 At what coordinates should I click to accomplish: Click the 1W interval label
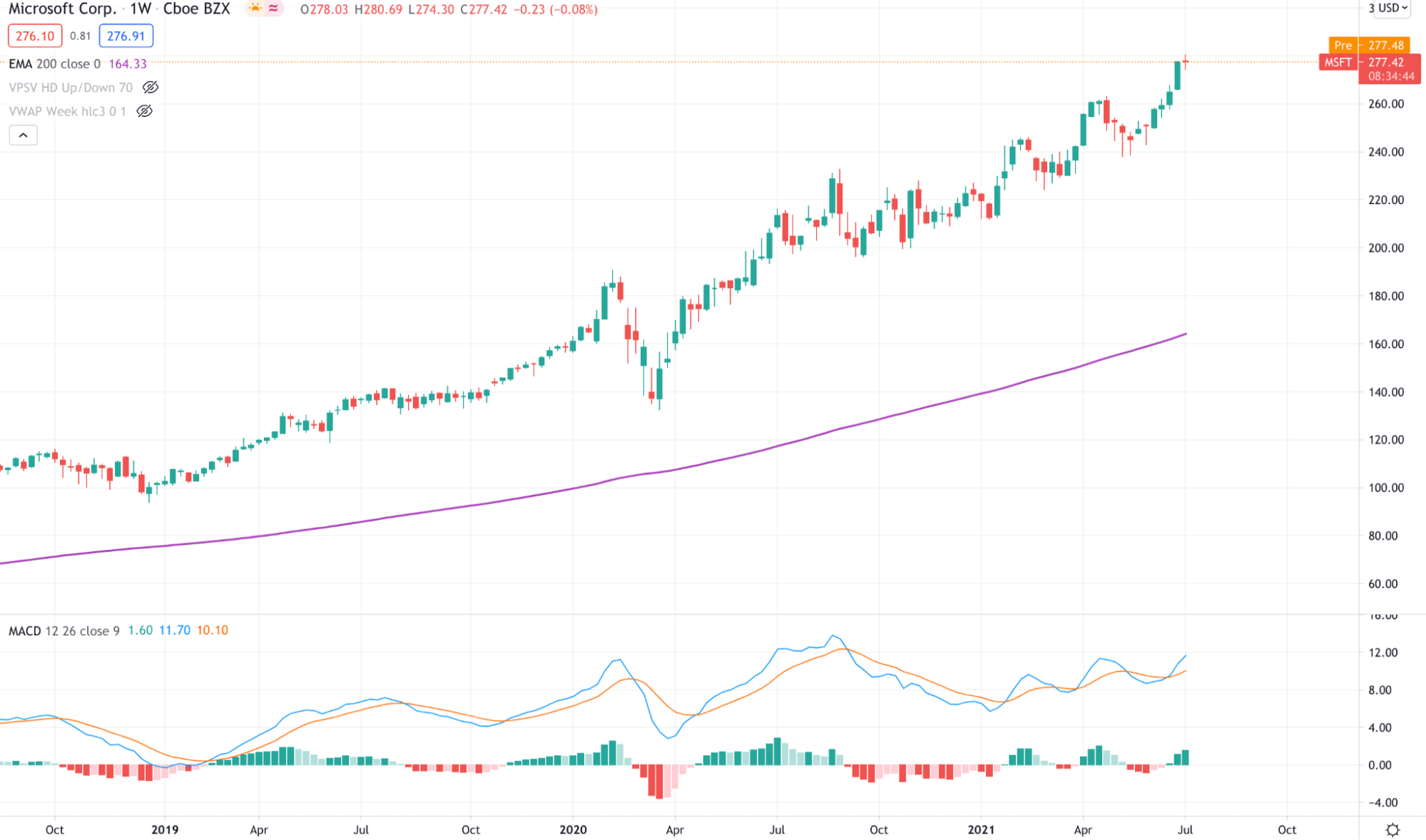coord(141,9)
